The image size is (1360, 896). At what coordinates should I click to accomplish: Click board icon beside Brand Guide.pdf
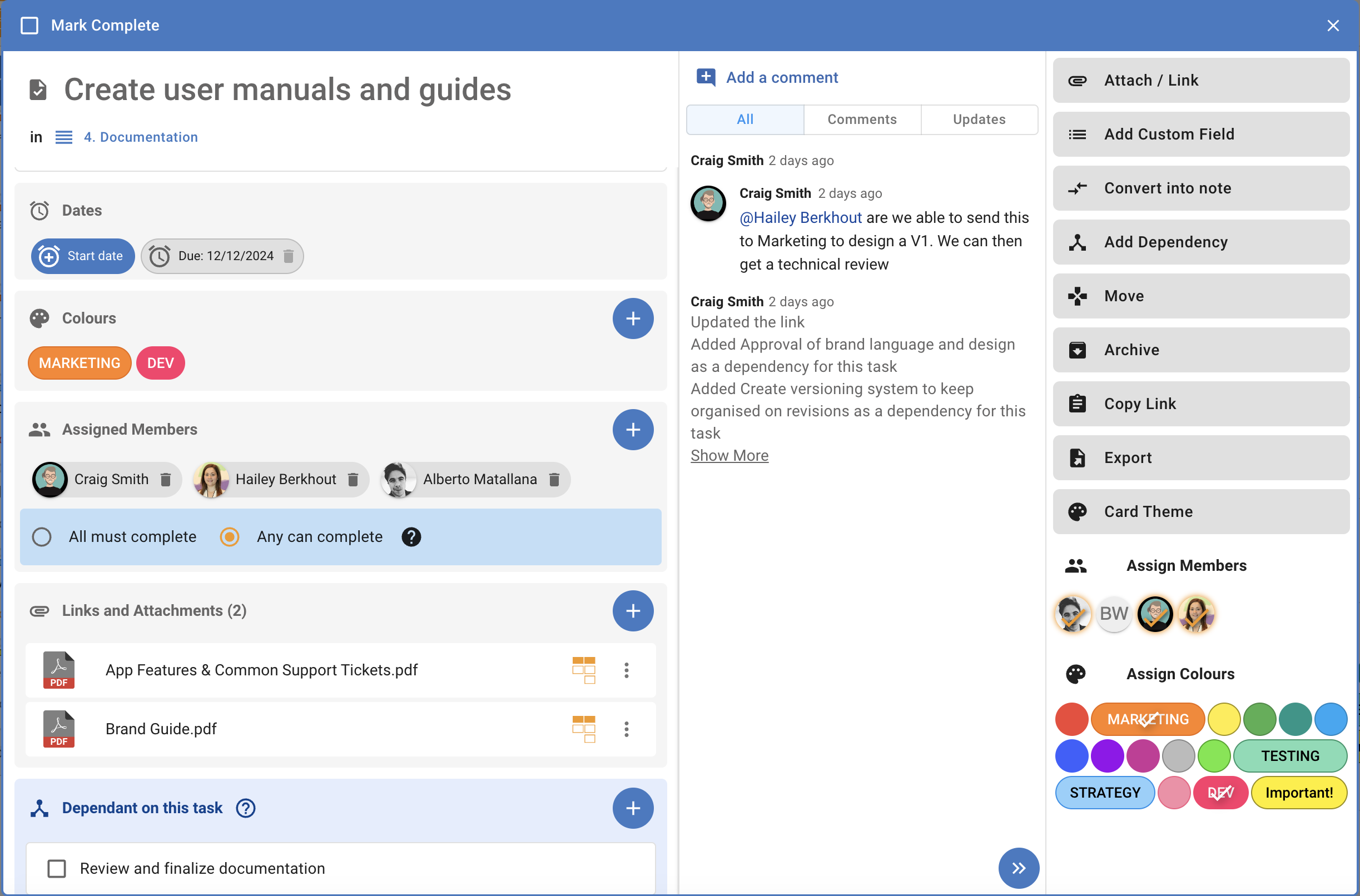[x=584, y=729]
